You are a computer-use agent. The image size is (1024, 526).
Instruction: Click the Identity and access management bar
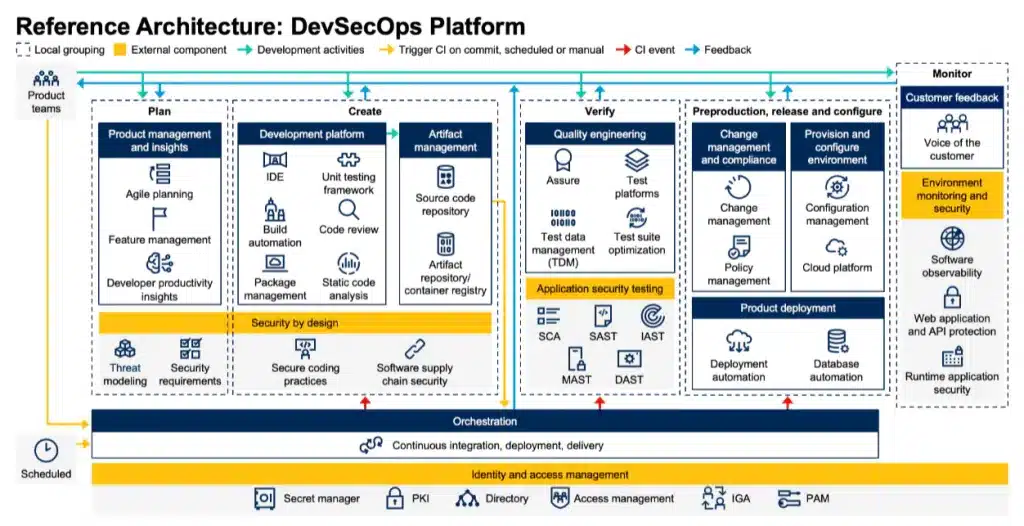pyautogui.click(x=549, y=474)
